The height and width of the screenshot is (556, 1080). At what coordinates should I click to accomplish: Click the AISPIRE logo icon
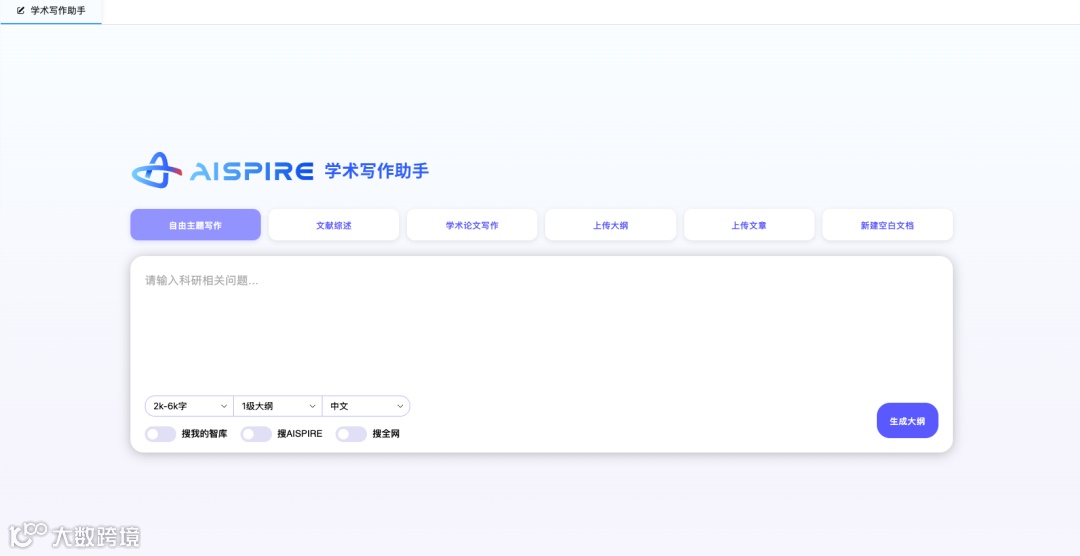point(156,170)
